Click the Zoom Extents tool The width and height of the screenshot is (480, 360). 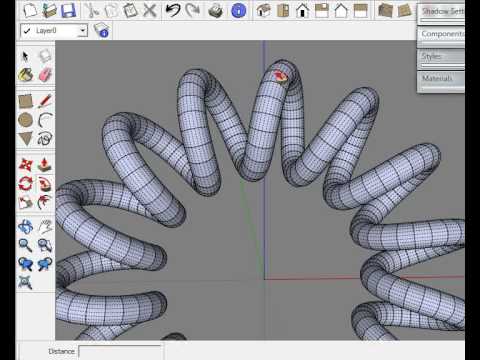25,283
